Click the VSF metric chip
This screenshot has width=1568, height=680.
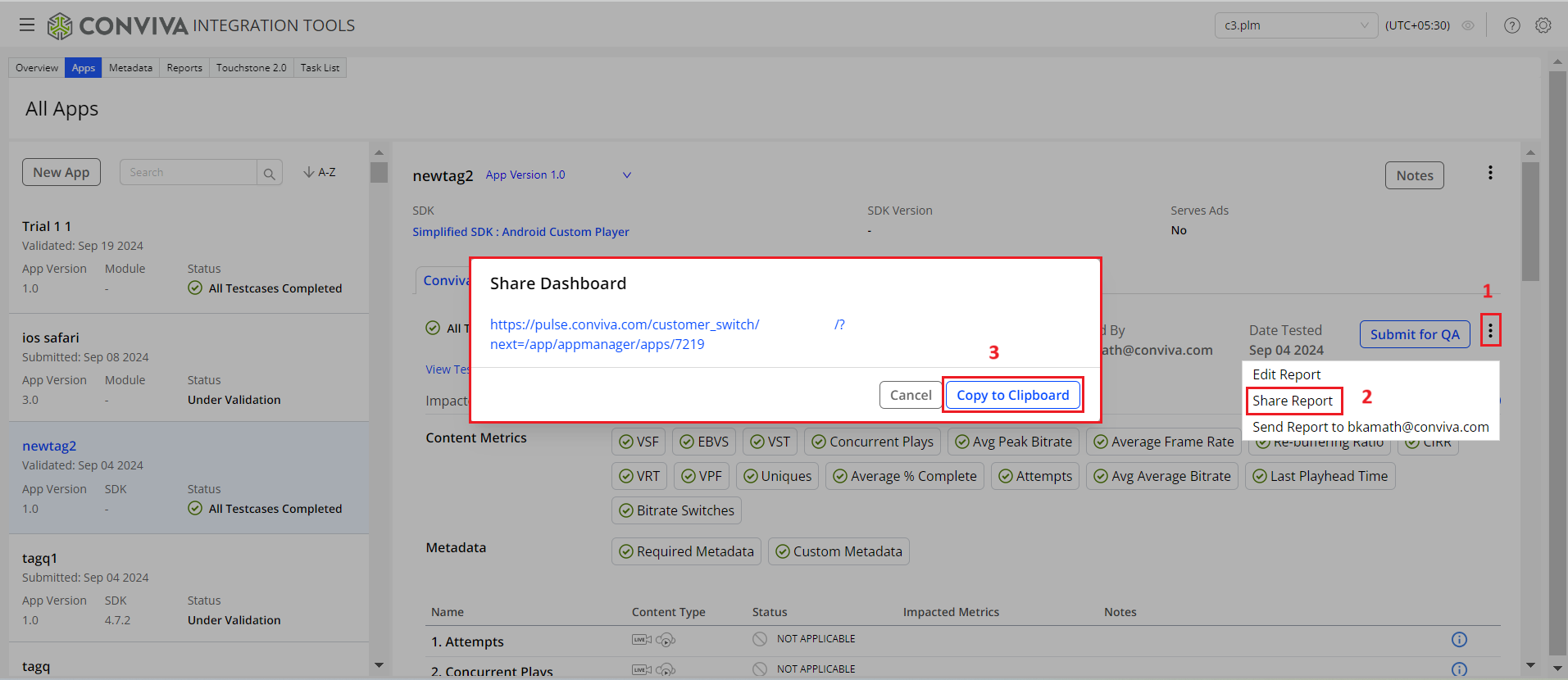tap(639, 442)
